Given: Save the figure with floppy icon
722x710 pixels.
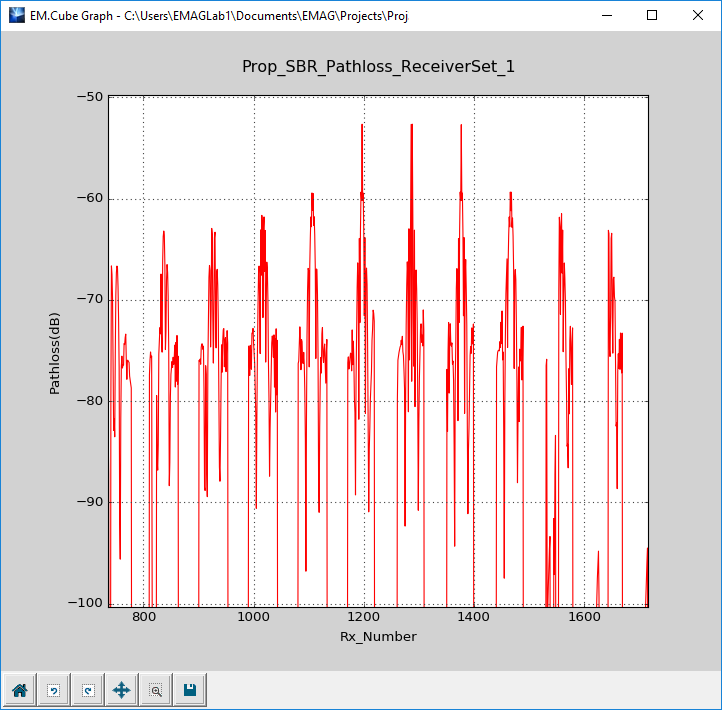Looking at the screenshot, I should click(189, 690).
